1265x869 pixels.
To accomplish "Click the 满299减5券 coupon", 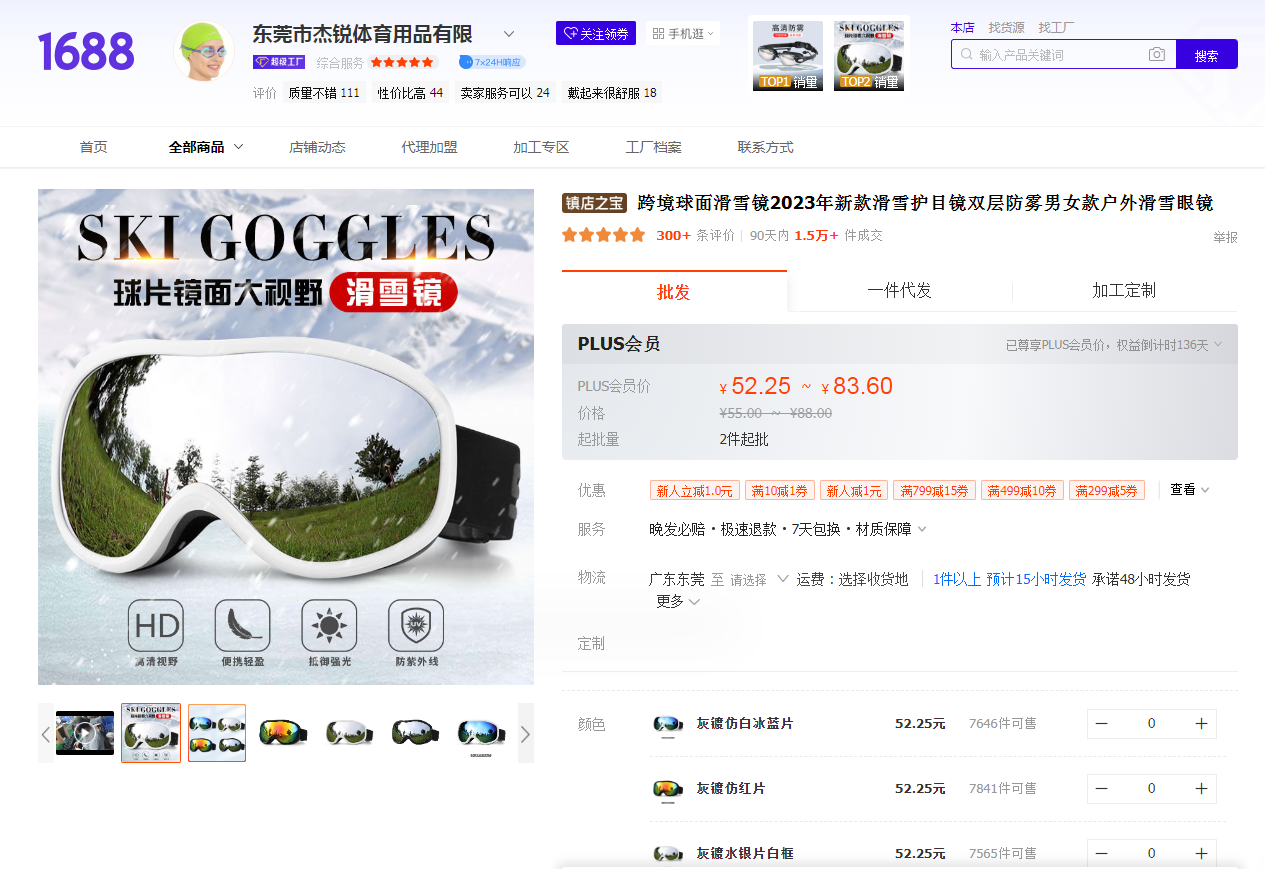I will click(1107, 491).
